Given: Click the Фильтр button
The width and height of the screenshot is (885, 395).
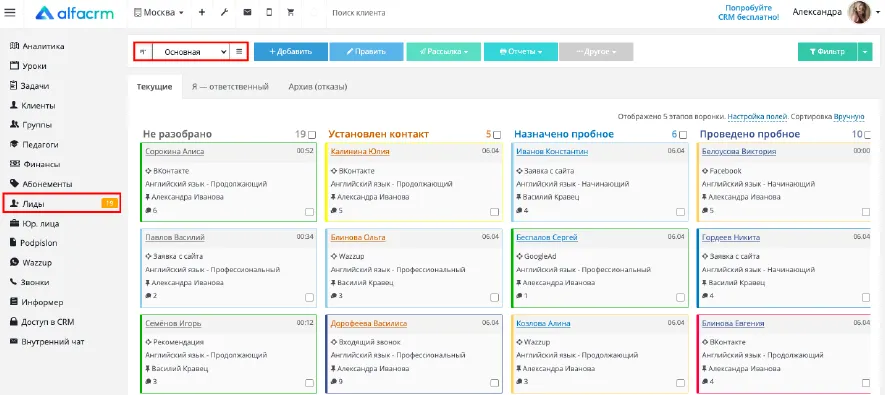Looking at the screenshot, I should (x=827, y=51).
